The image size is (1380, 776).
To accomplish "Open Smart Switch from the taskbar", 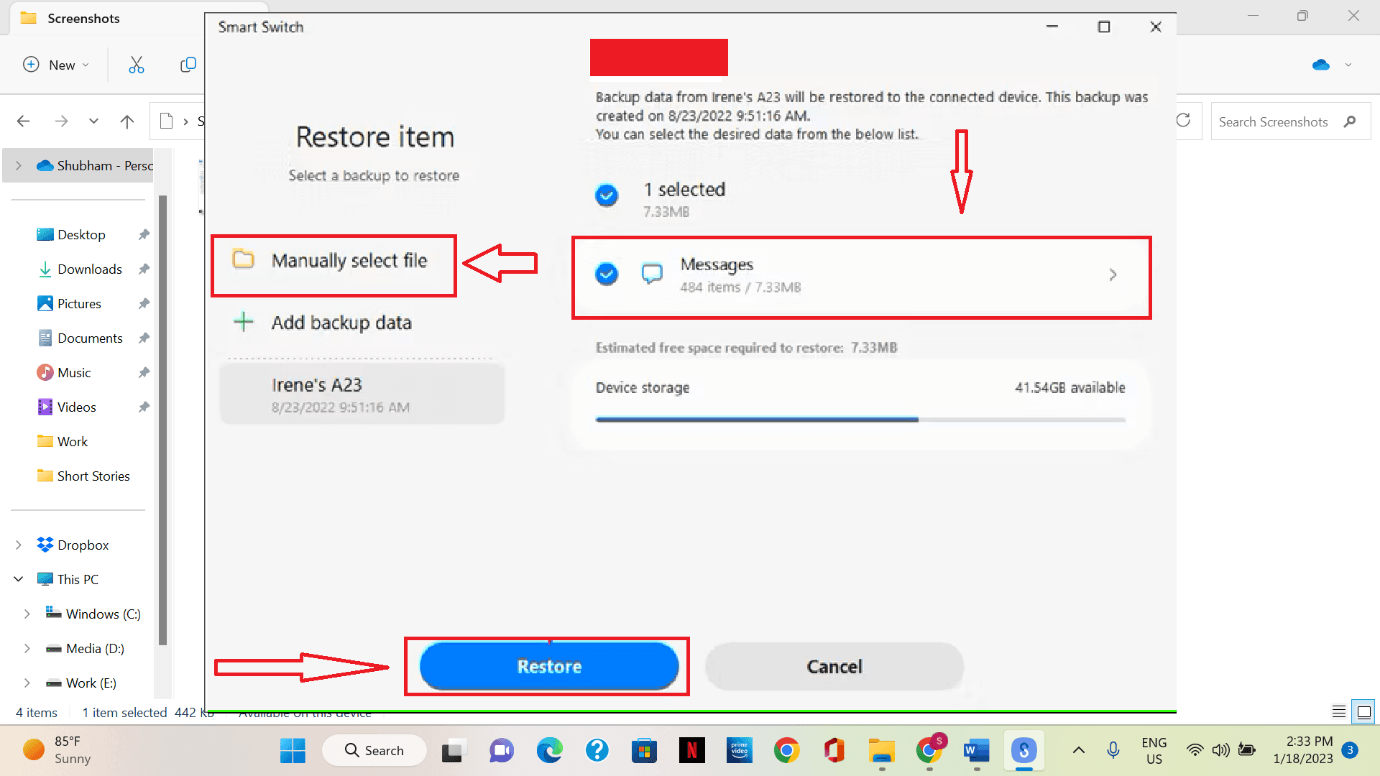I will [1023, 750].
